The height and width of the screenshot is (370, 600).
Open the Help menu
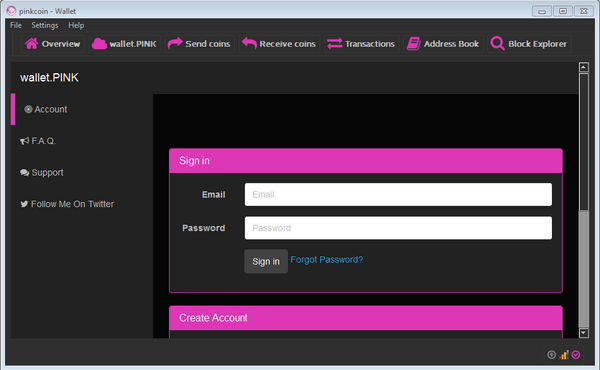[x=76, y=25]
